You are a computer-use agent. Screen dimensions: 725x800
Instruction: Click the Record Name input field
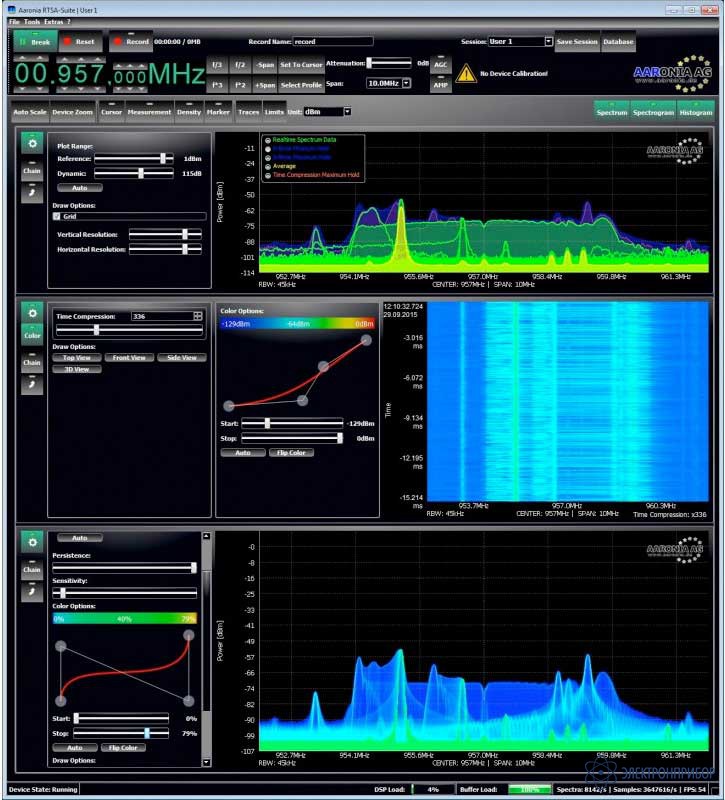pos(332,42)
